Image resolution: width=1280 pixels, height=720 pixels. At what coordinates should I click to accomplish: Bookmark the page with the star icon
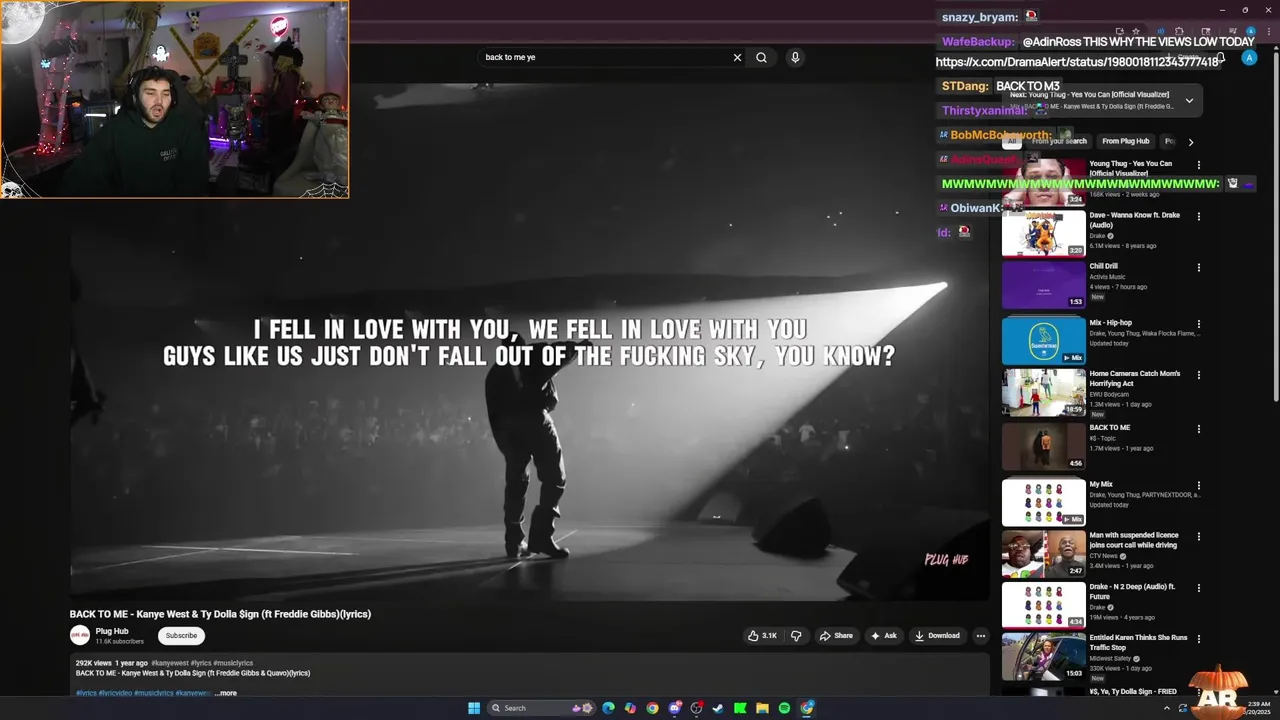tap(1136, 31)
